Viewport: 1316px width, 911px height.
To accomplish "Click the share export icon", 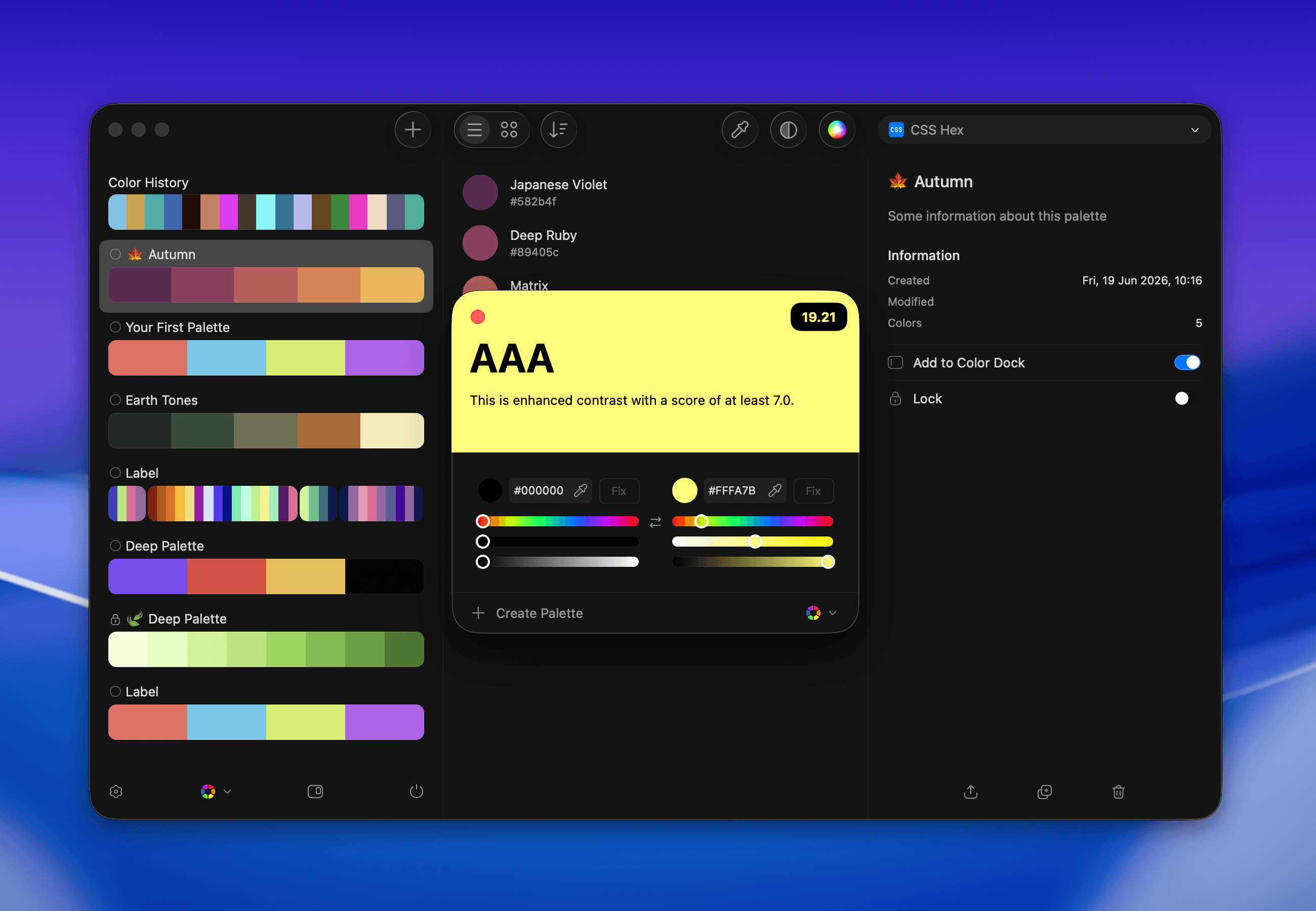I will (970, 791).
